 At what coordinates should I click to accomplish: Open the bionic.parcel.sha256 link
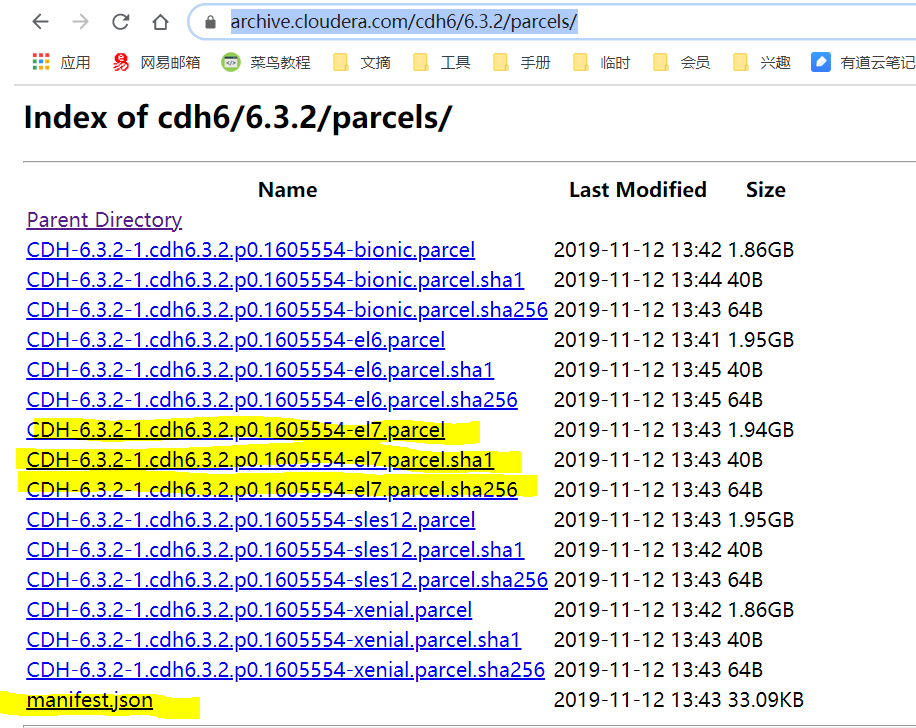287,310
